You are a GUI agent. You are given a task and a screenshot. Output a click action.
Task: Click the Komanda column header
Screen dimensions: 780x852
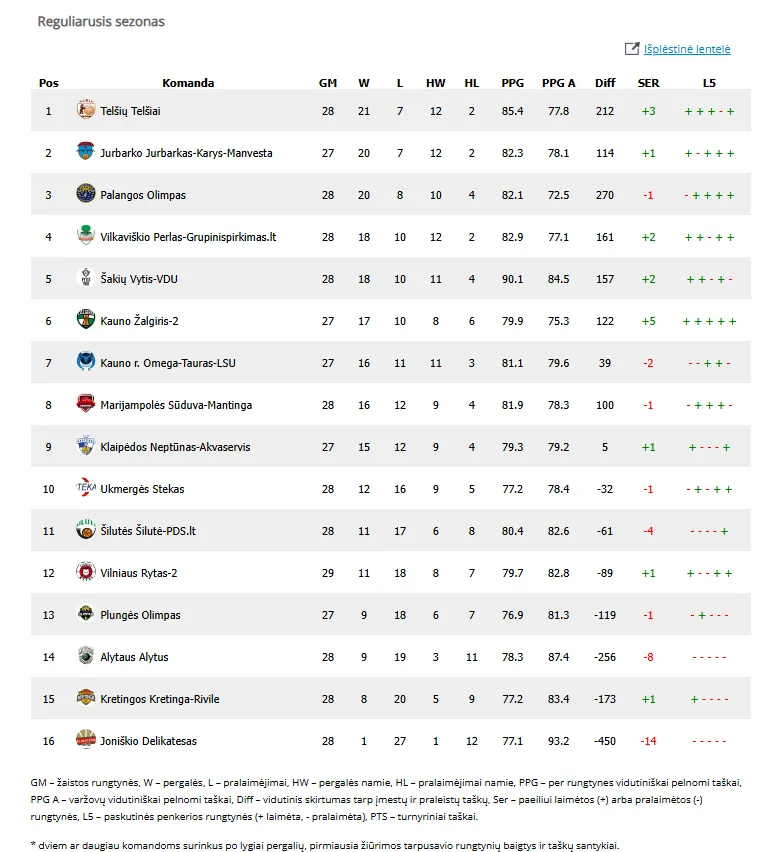pyautogui.click(x=188, y=83)
